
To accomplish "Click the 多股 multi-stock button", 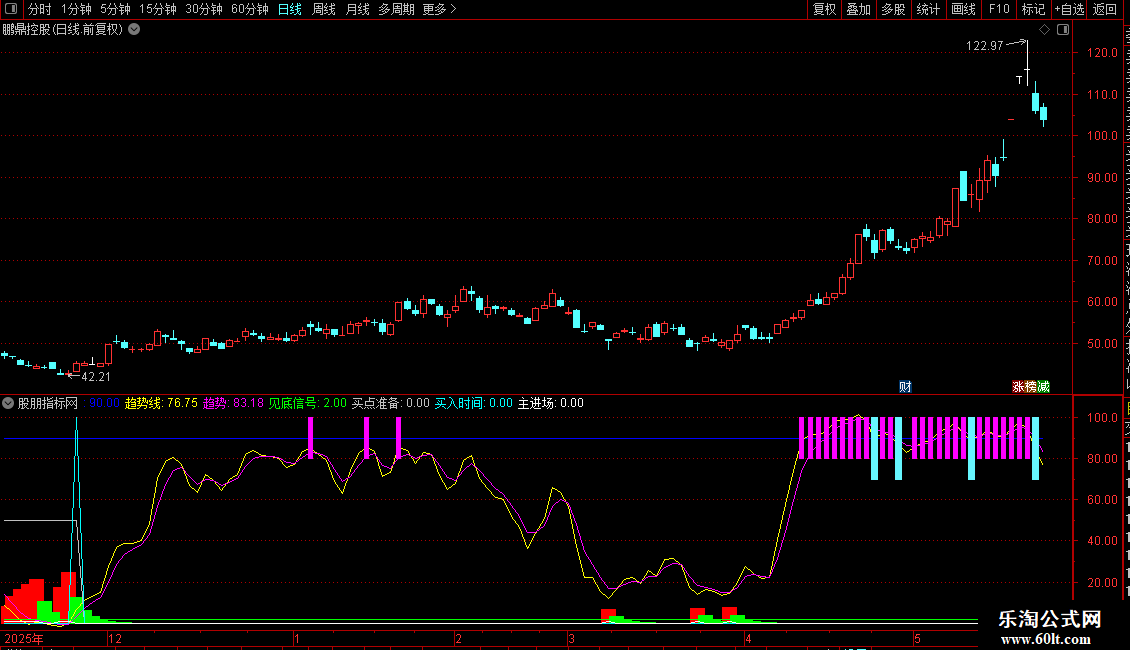I will (893, 9).
